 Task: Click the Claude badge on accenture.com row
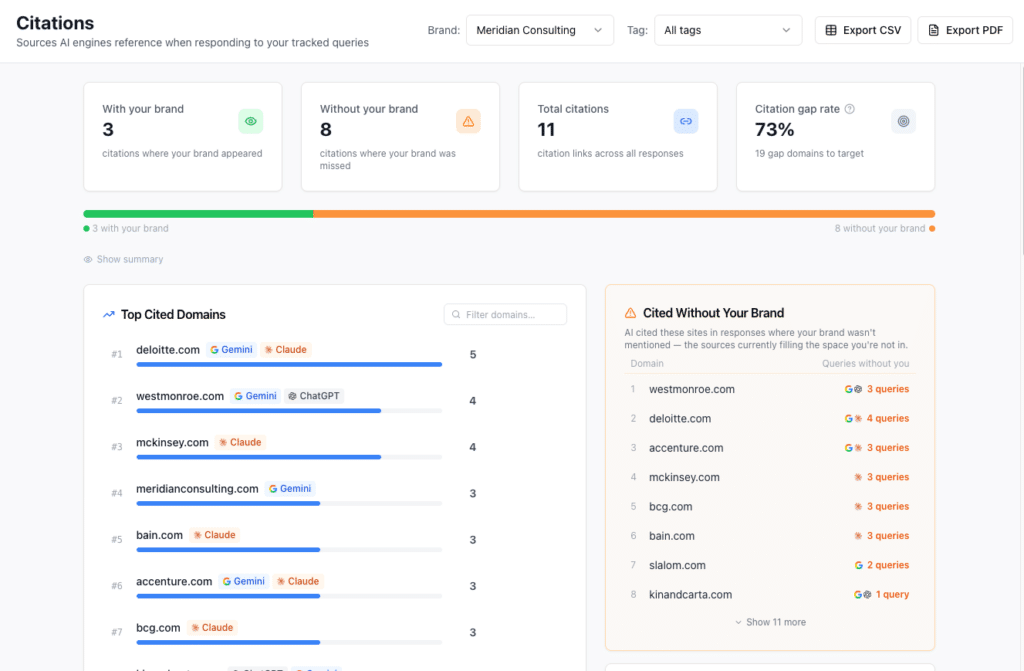point(298,581)
